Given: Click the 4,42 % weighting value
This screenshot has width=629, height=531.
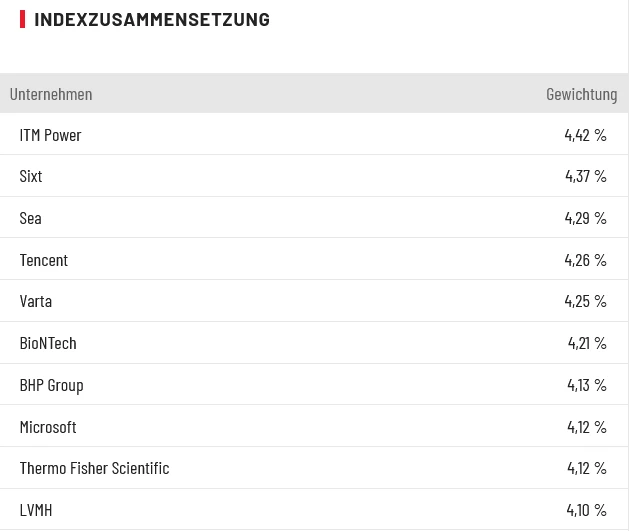Looking at the screenshot, I should click(585, 135).
